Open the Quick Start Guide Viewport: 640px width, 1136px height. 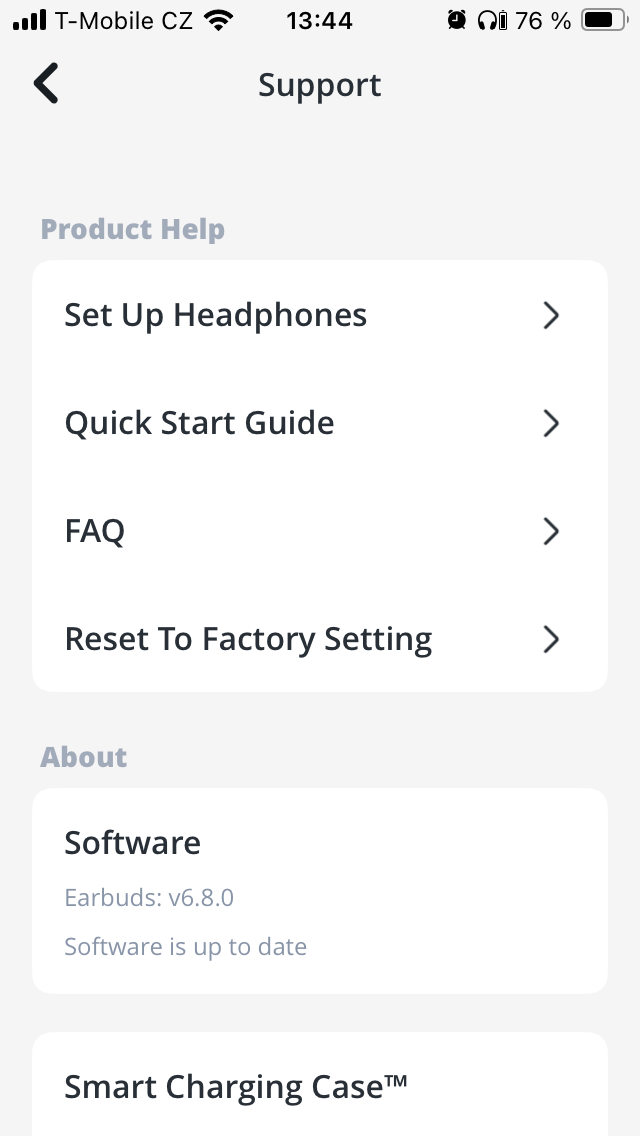coord(200,424)
